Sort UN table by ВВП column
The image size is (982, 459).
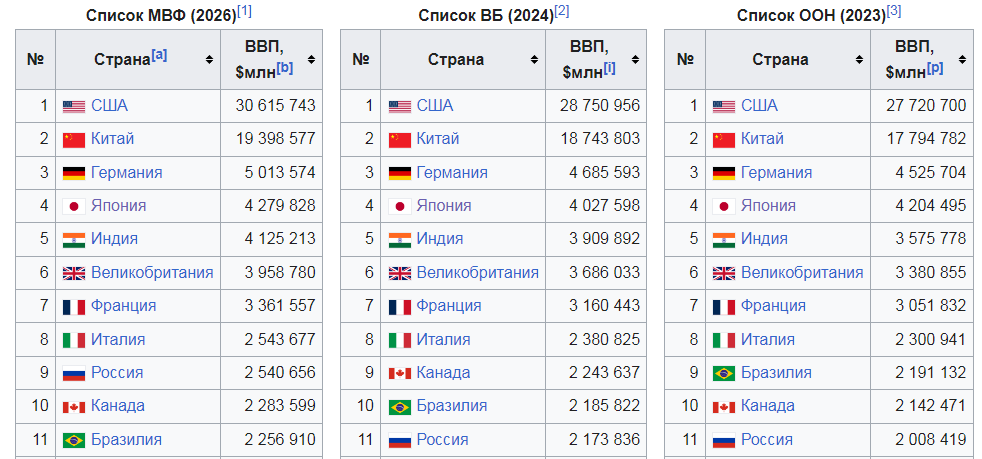point(960,59)
